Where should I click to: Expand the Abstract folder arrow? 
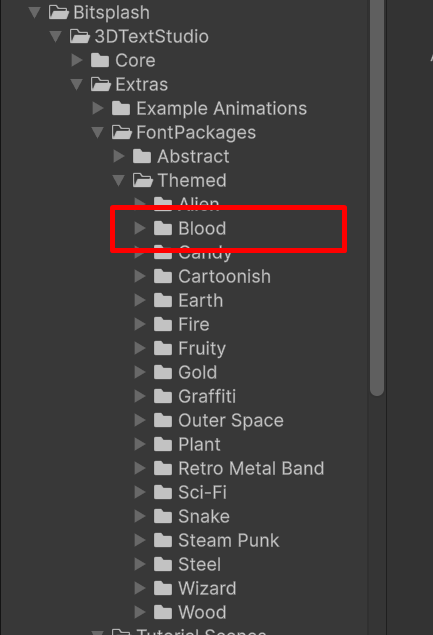coord(119,156)
